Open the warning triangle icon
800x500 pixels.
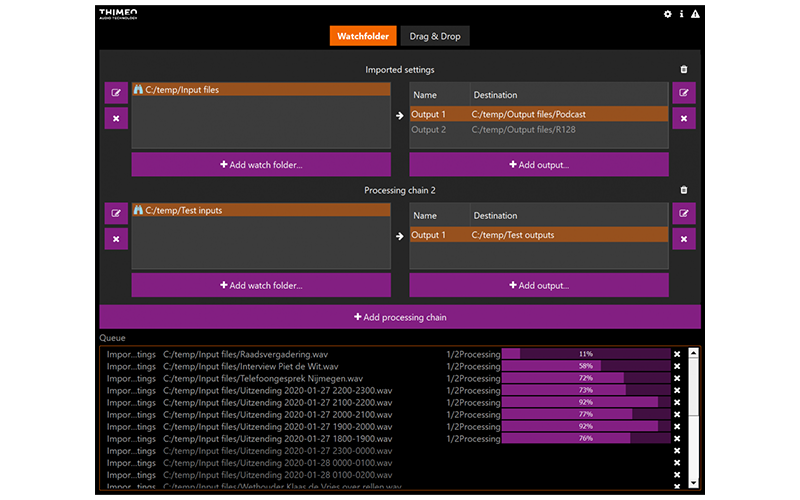(695, 14)
